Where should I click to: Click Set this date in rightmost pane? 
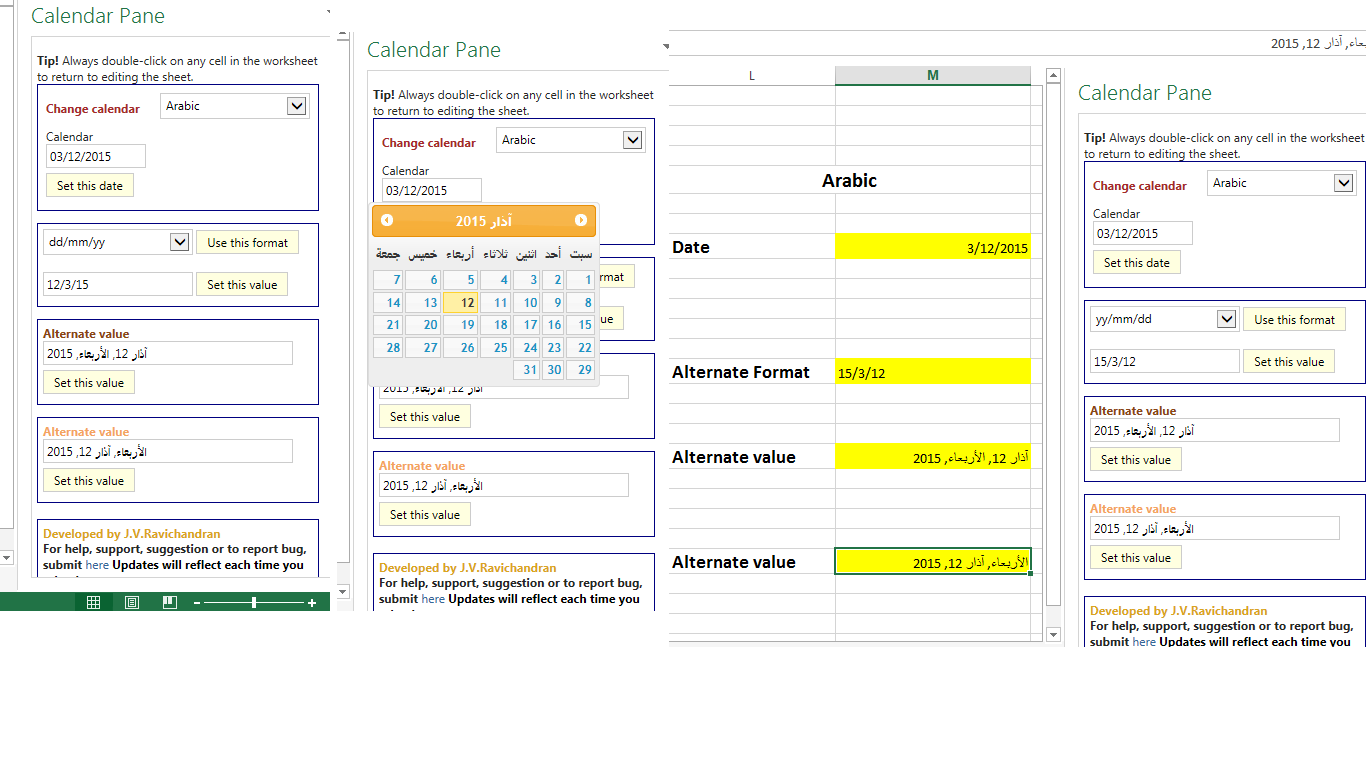point(1137,262)
